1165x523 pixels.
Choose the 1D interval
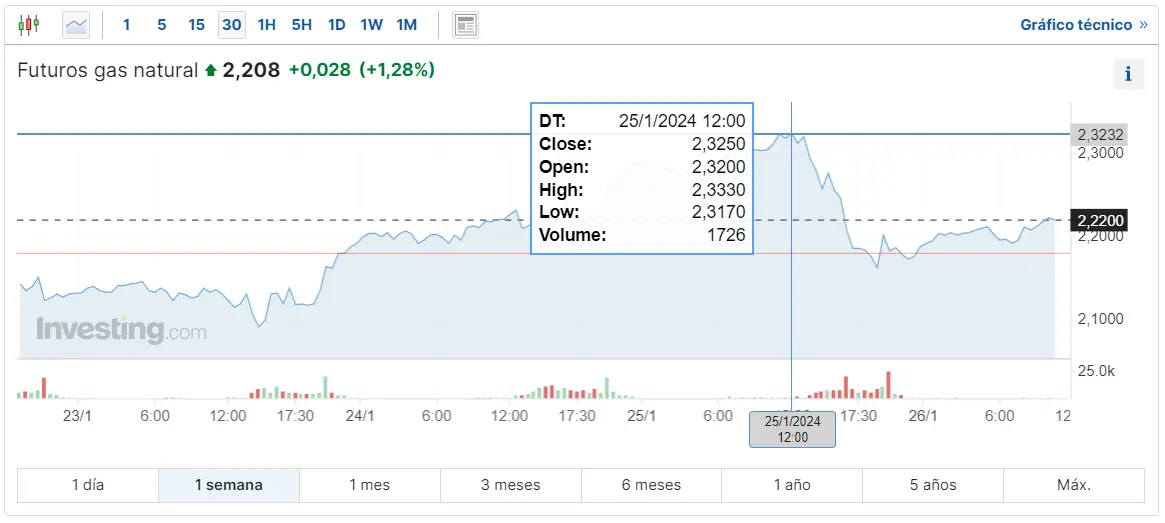coord(337,25)
